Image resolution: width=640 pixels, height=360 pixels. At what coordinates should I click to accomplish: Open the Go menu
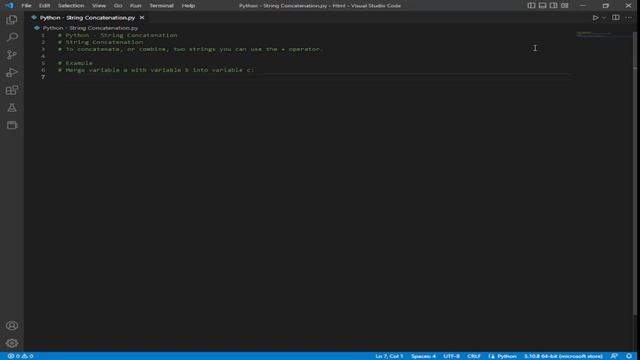[118, 6]
